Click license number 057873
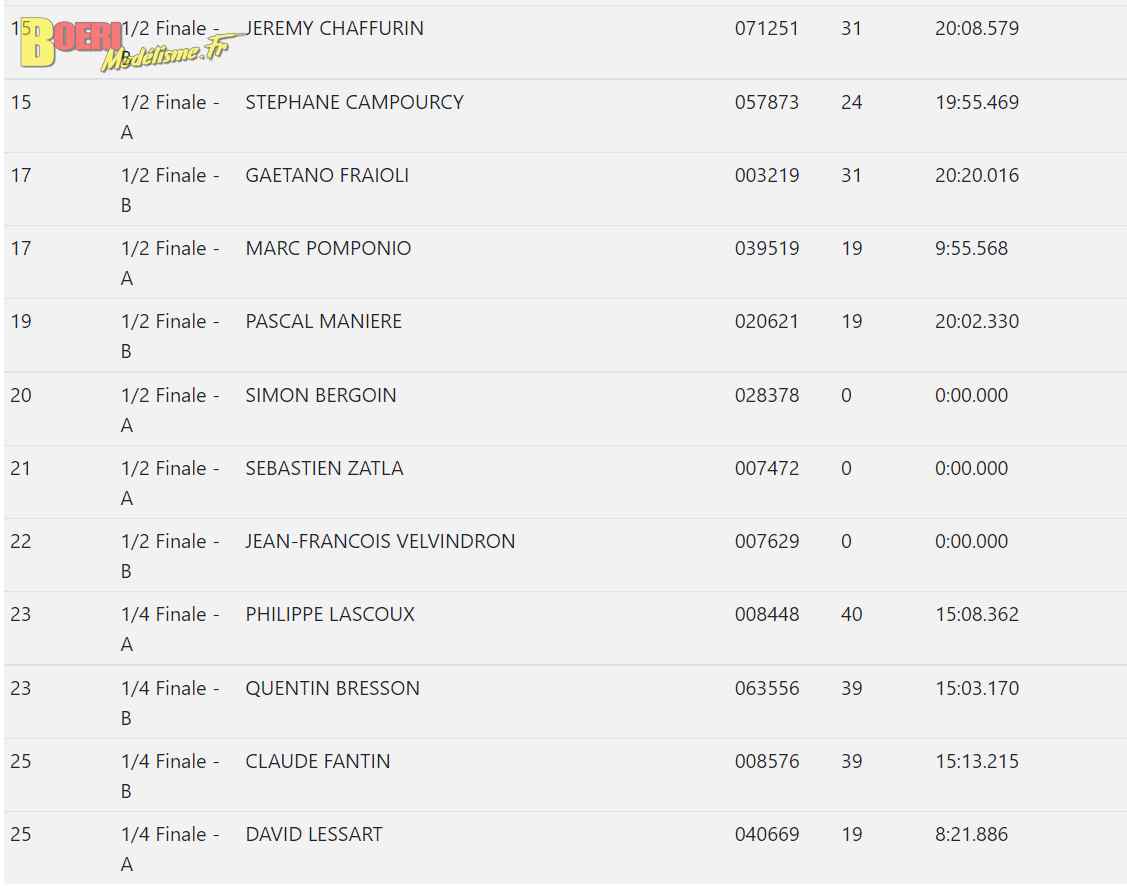 [x=766, y=102]
